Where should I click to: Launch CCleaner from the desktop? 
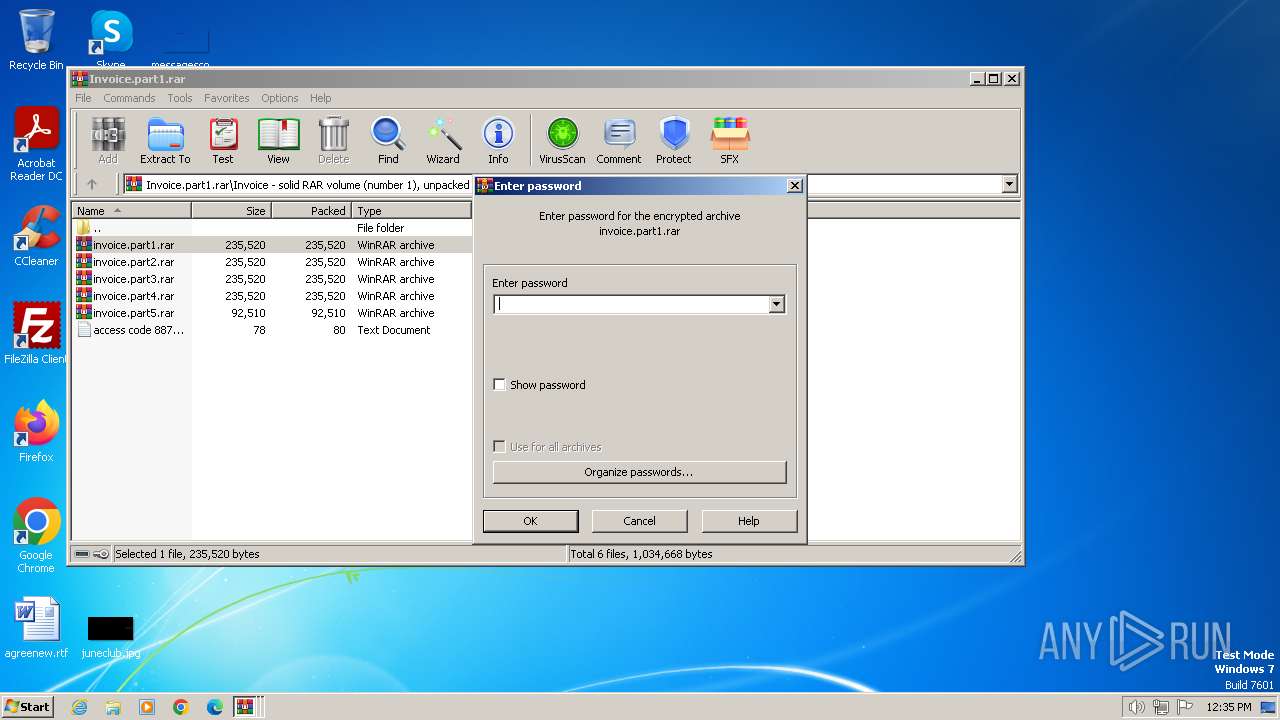click(x=36, y=236)
